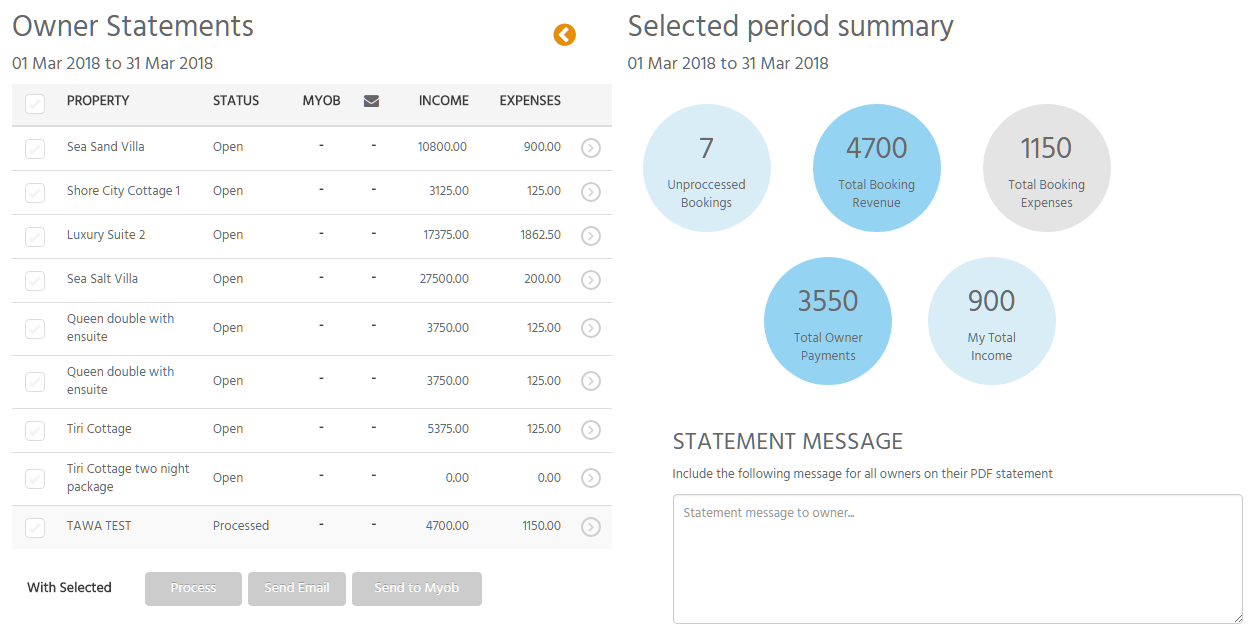Screen dimensions: 1251x630
Task: Click into the statement message text area
Action: coord(957,559)
